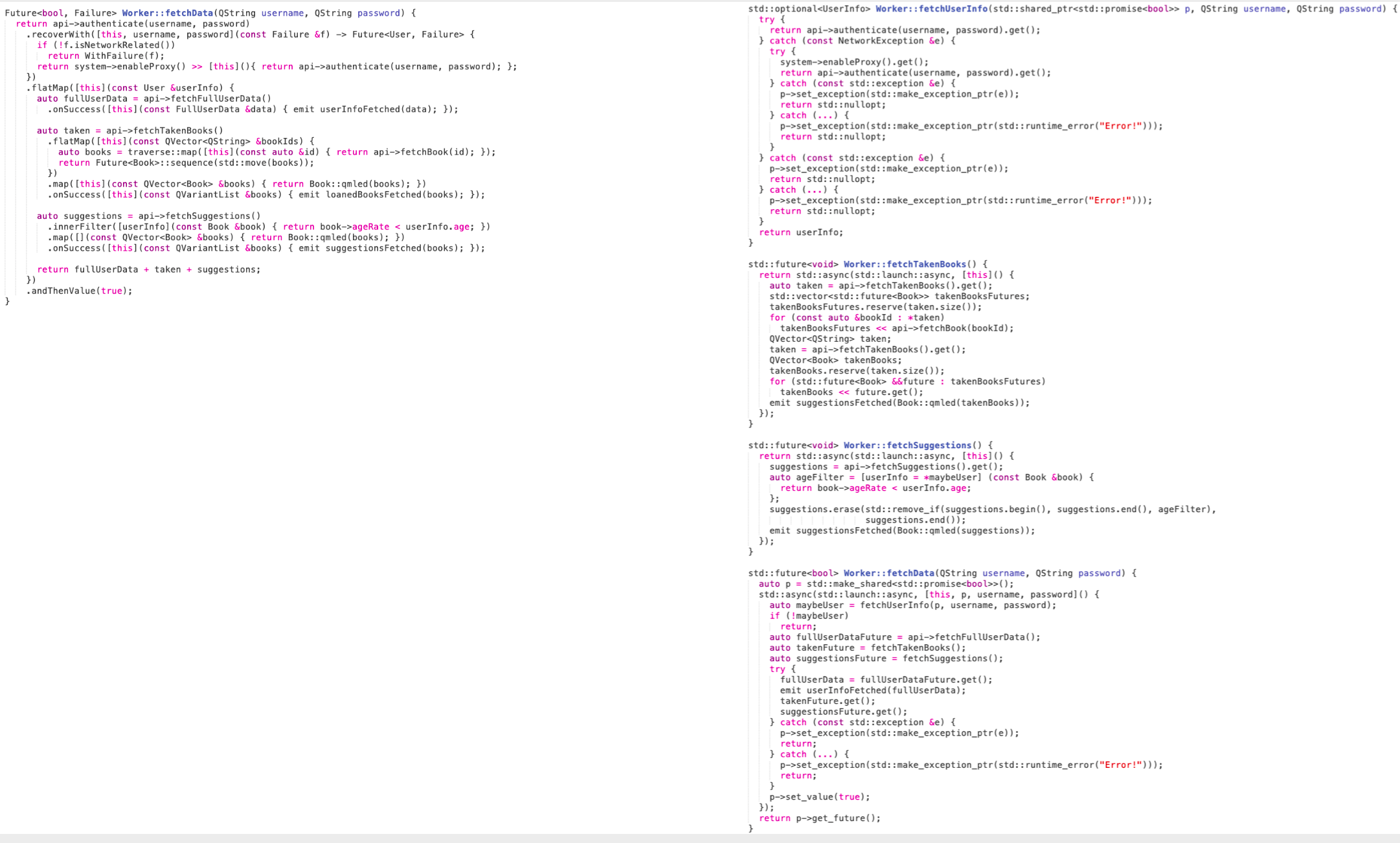
Task: Click 'emit userInfoFetched(fullUserData);' line
Action: [x=873, y=691]
